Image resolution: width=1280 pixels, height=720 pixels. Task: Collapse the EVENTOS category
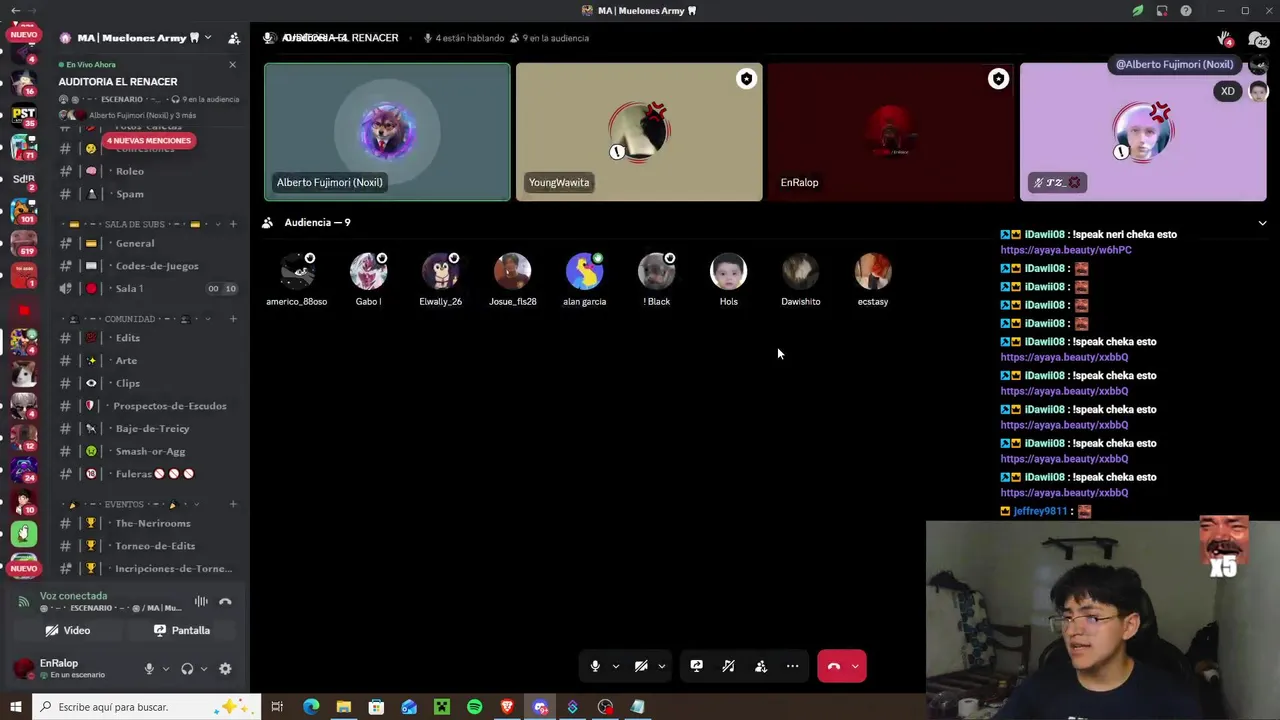click(x=124, y=504)
